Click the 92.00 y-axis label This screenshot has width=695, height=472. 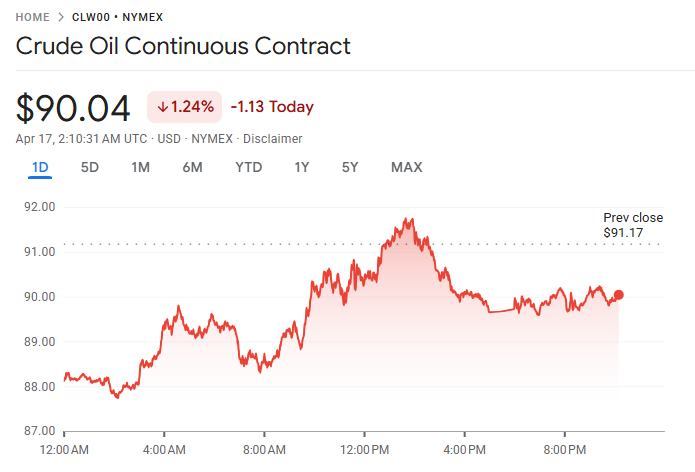tap(40, 207)
